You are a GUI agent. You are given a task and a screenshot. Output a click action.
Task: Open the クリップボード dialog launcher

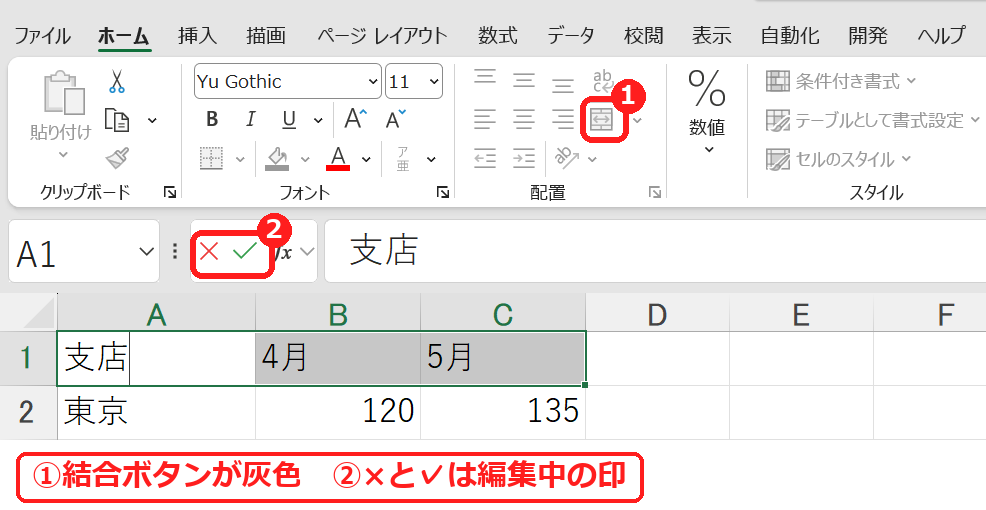tap(170, 193)
